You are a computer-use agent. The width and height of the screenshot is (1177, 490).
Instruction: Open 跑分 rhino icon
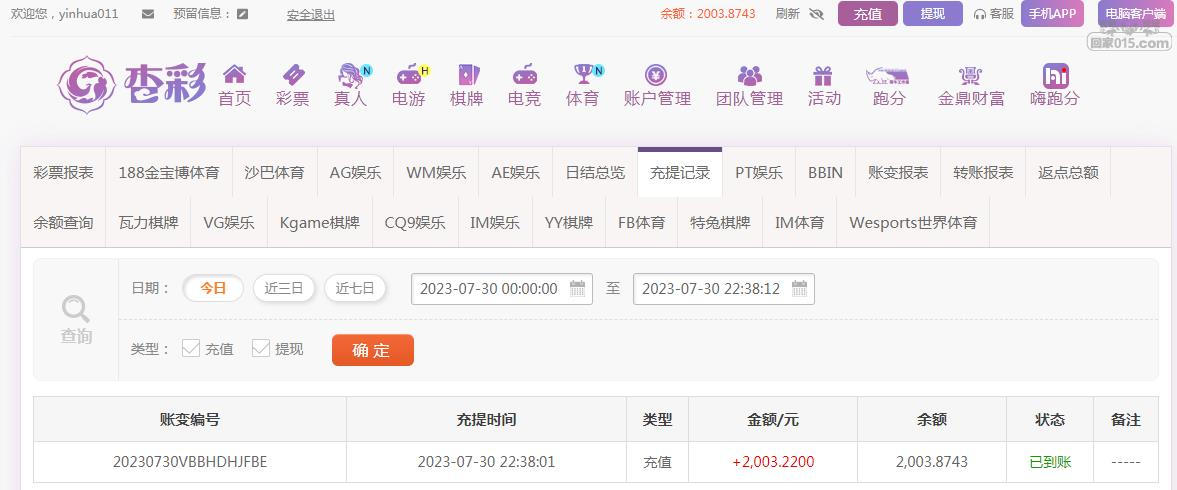coord(888,75)
